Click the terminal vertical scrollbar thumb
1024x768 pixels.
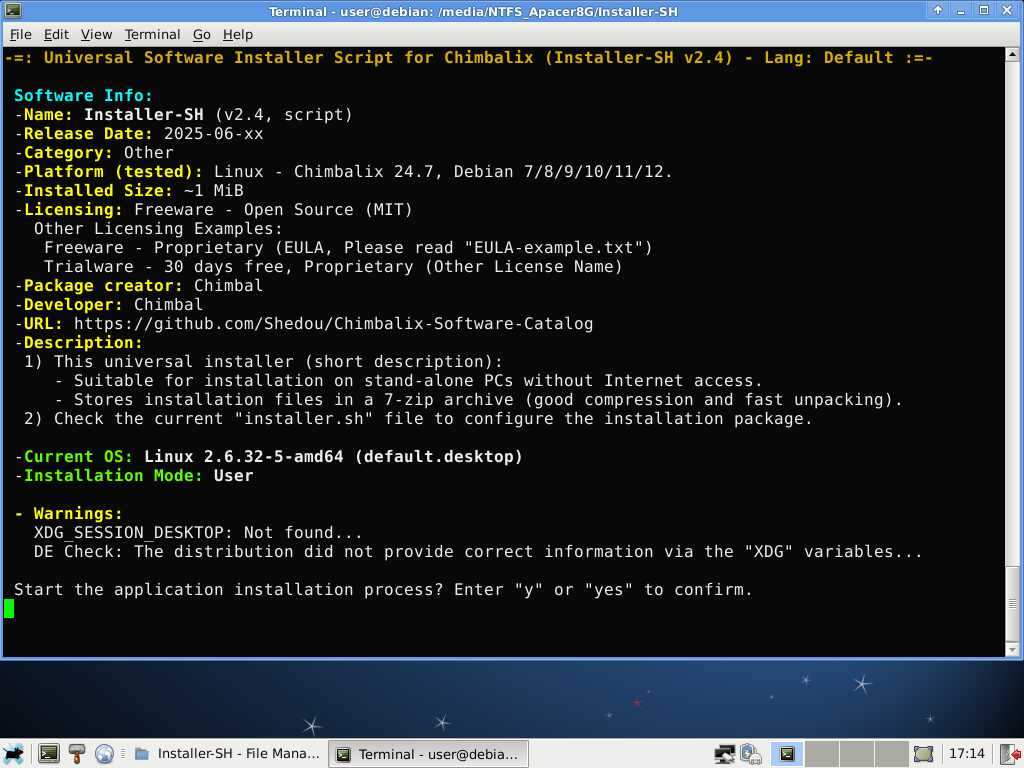1012,604
